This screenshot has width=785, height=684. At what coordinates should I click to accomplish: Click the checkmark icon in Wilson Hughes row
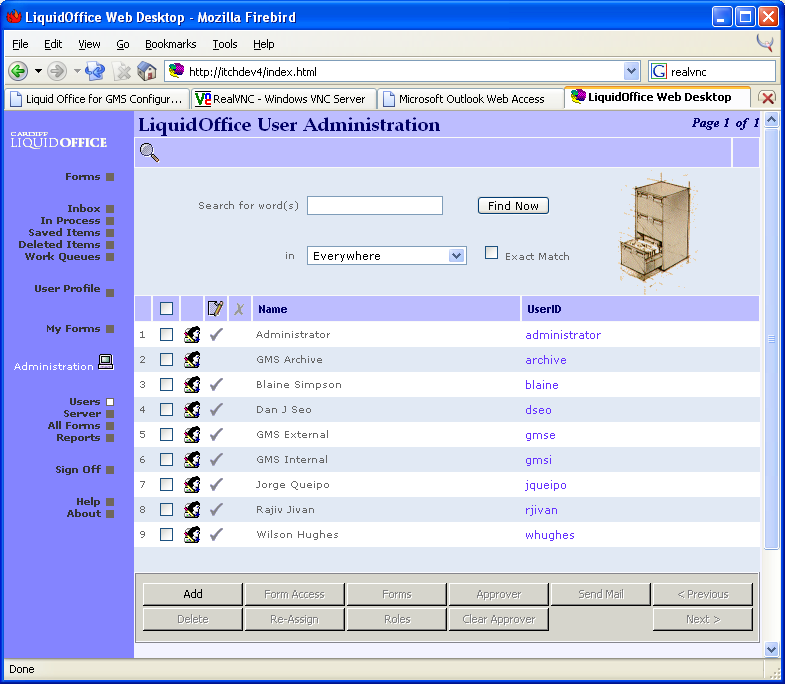(x=216, y=535)
